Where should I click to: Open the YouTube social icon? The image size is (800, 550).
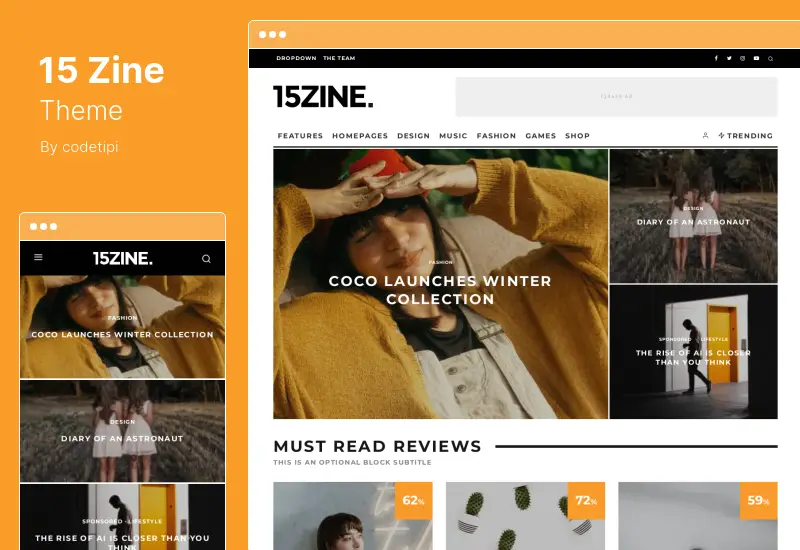(x=756, y=58)
